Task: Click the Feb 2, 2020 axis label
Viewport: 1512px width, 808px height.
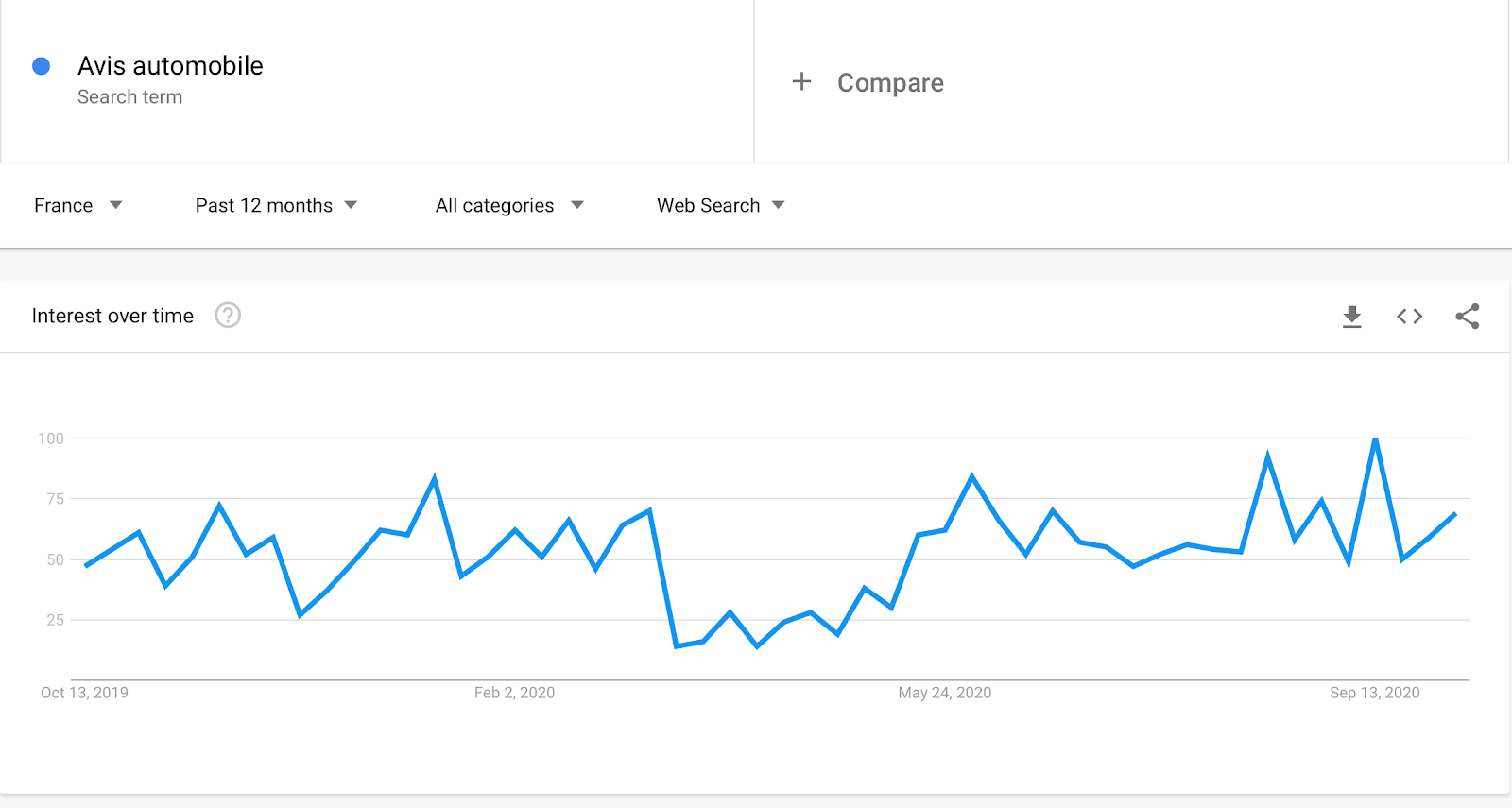Action: [514, 693]
